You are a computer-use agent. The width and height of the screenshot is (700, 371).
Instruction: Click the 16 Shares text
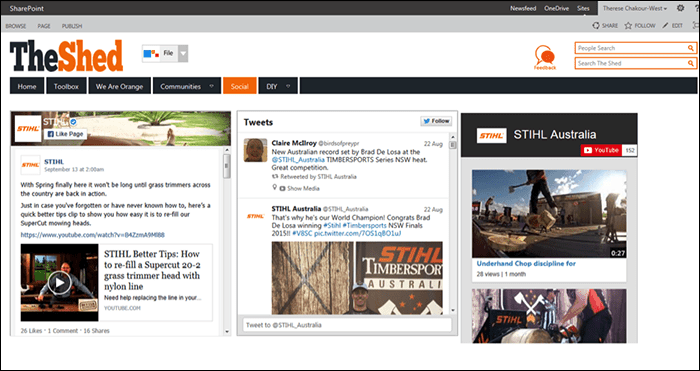95,331
